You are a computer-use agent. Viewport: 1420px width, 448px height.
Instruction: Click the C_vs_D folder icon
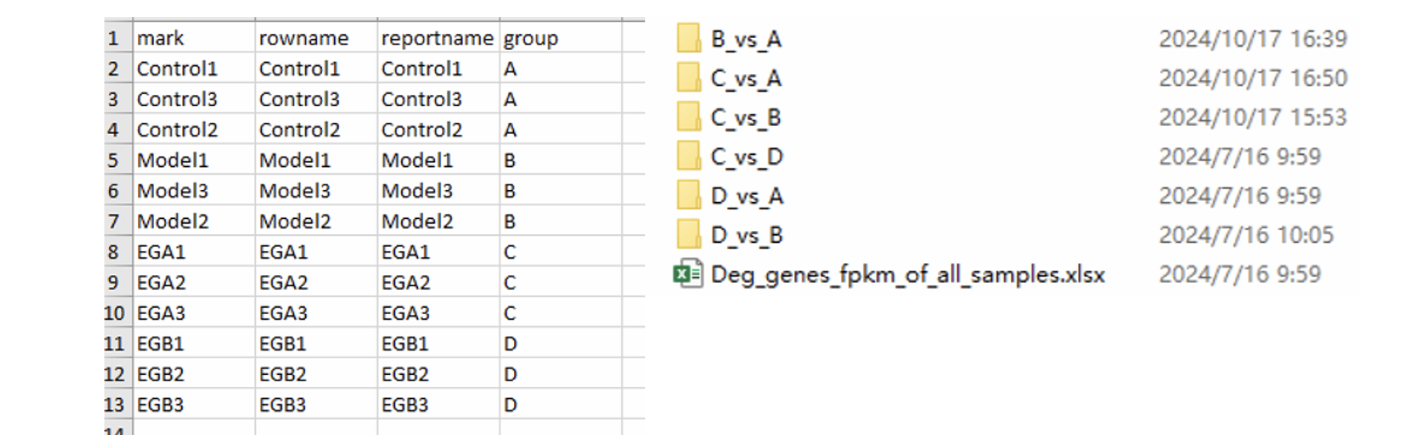688,156
